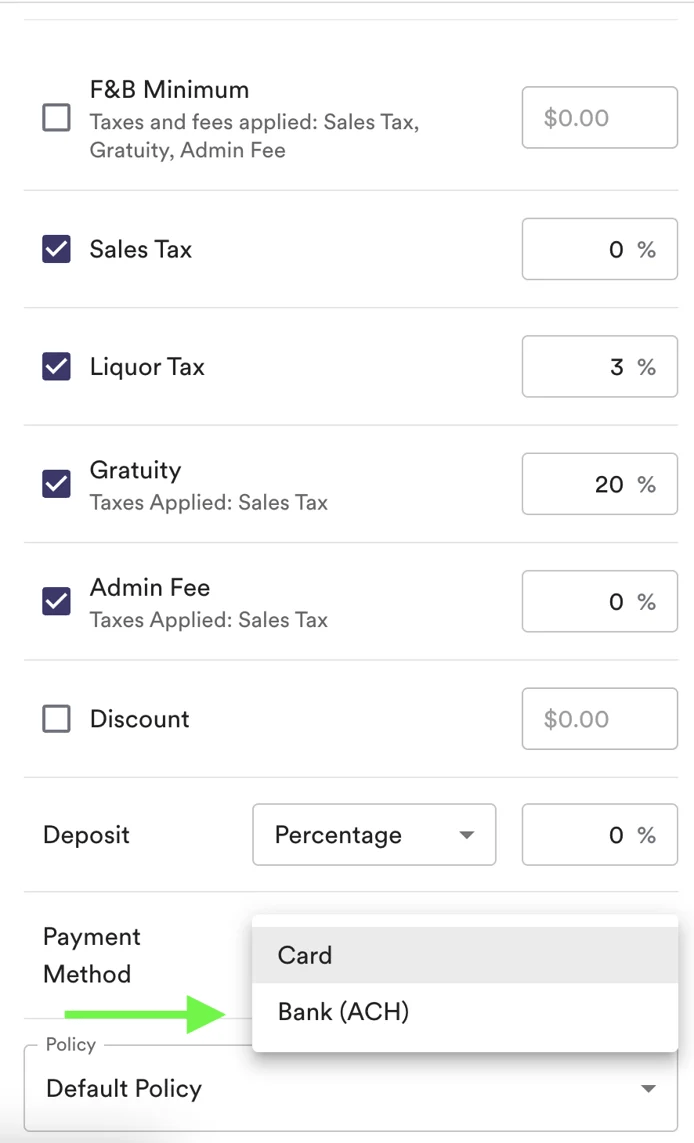This screenshot has width=694, height=1143.
Task: Click the Deposit dropdown arrow
Action: point(466,835)
